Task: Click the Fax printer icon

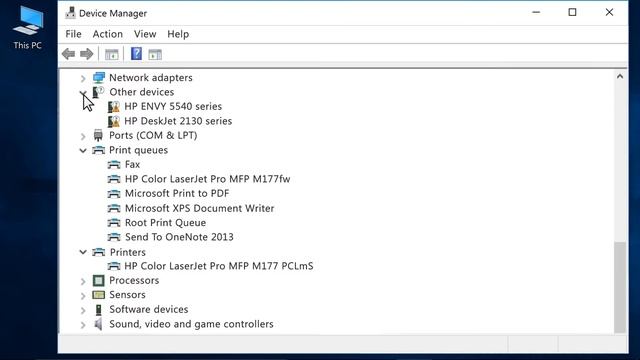Action: click(114, 164)
